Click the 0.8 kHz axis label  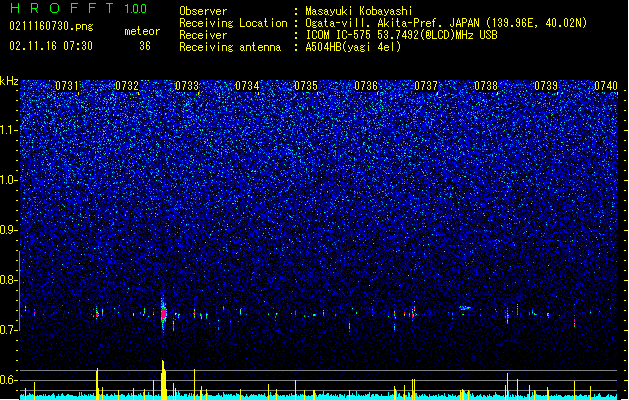tap(9, 280)
